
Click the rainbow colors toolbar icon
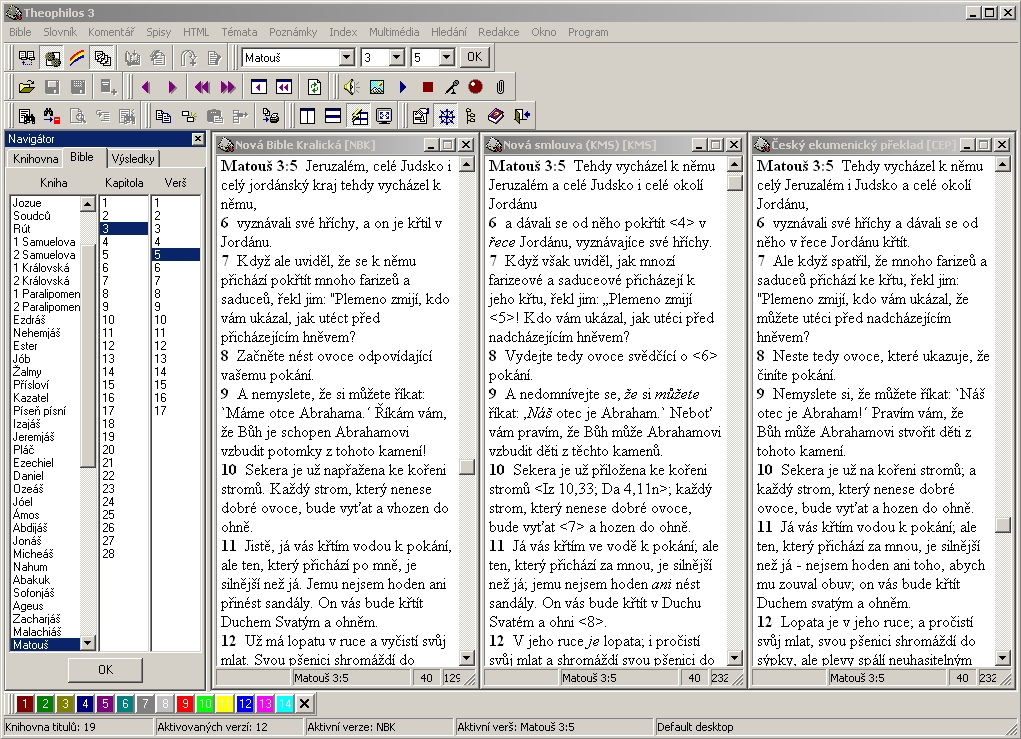point(77,58)
